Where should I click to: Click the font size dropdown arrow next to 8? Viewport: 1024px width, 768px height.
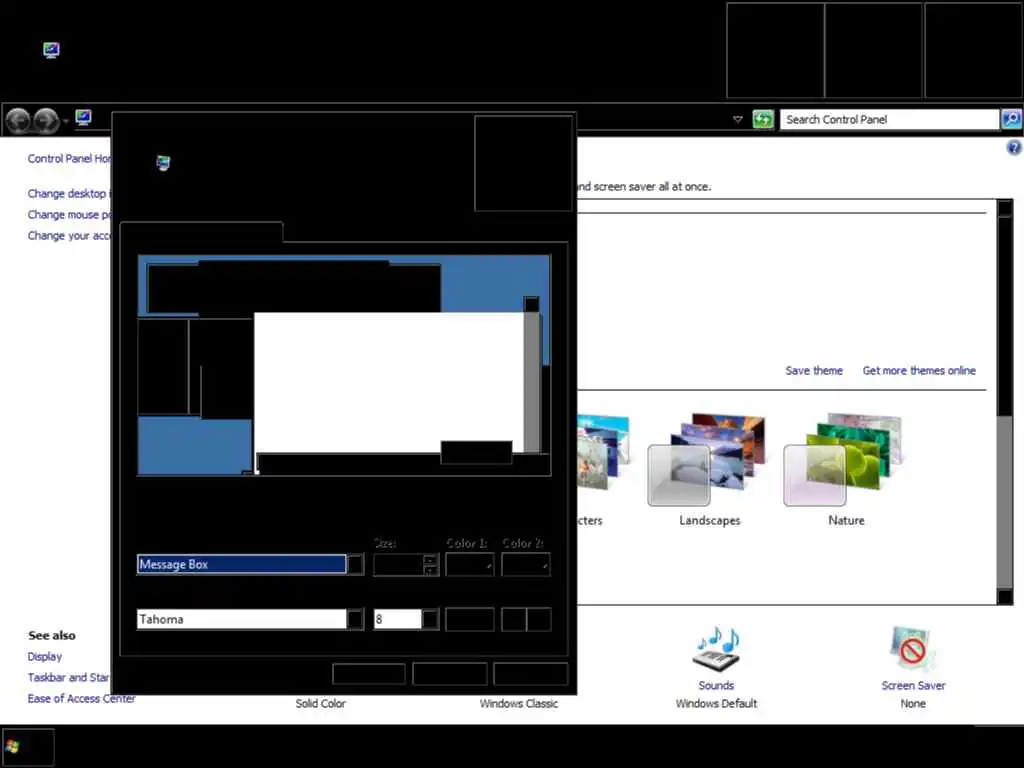click(x=430, y=619)
